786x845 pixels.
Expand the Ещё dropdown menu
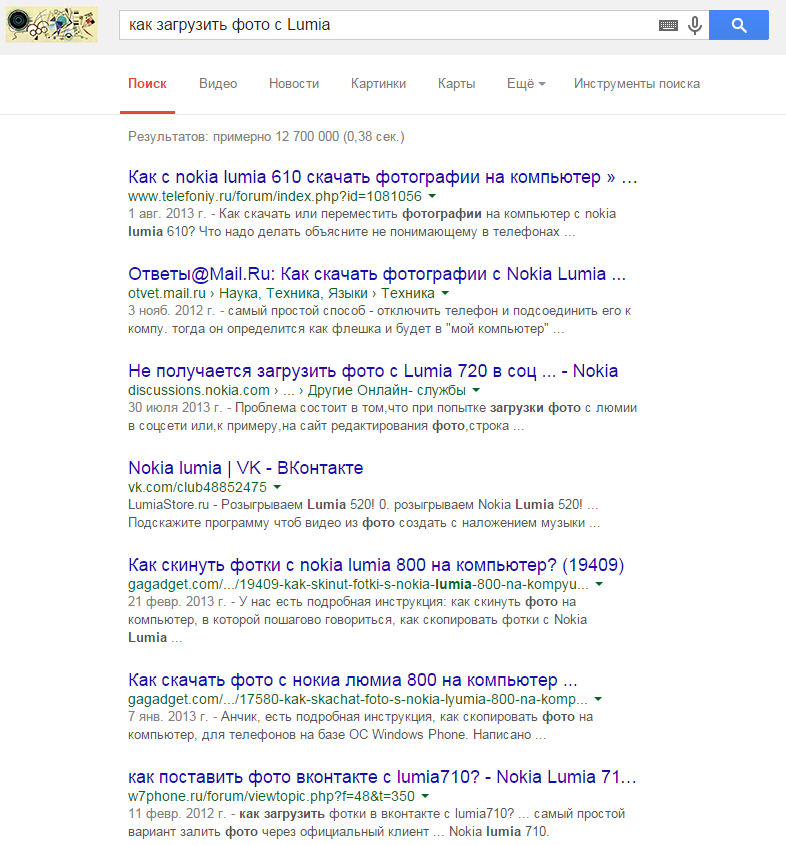click(525, 84)
